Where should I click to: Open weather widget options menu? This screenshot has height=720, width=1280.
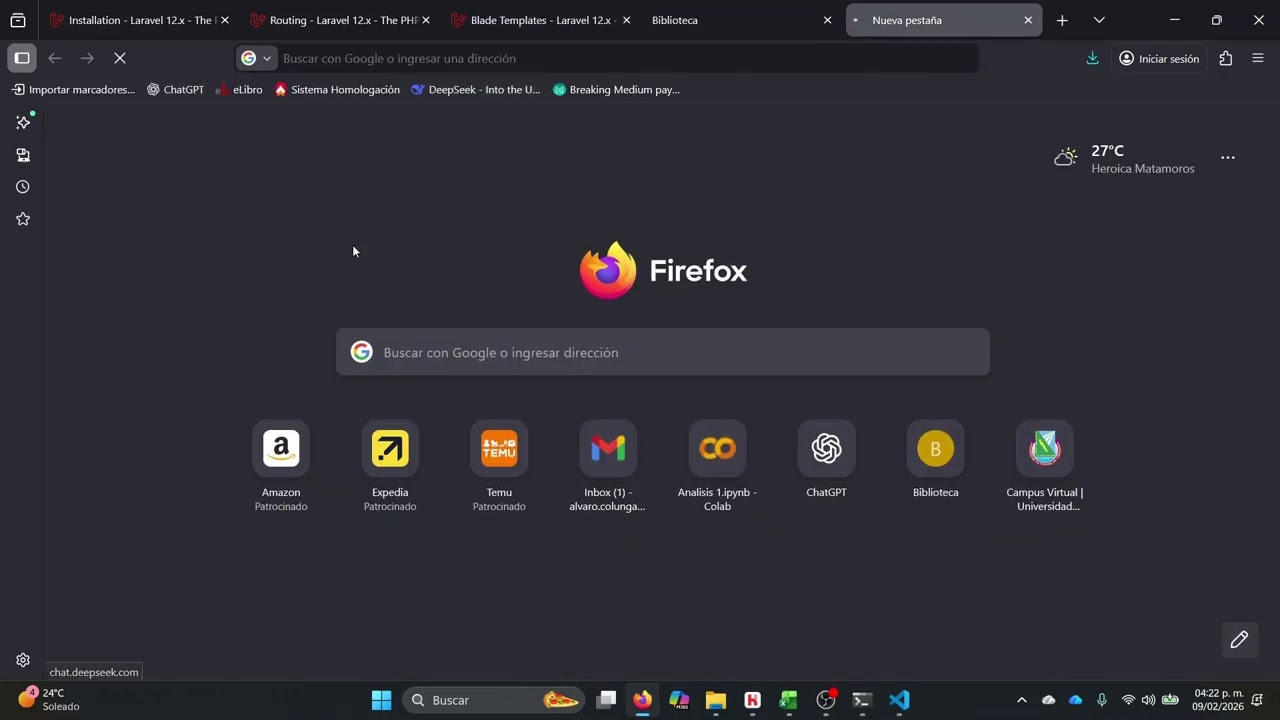1228,158
